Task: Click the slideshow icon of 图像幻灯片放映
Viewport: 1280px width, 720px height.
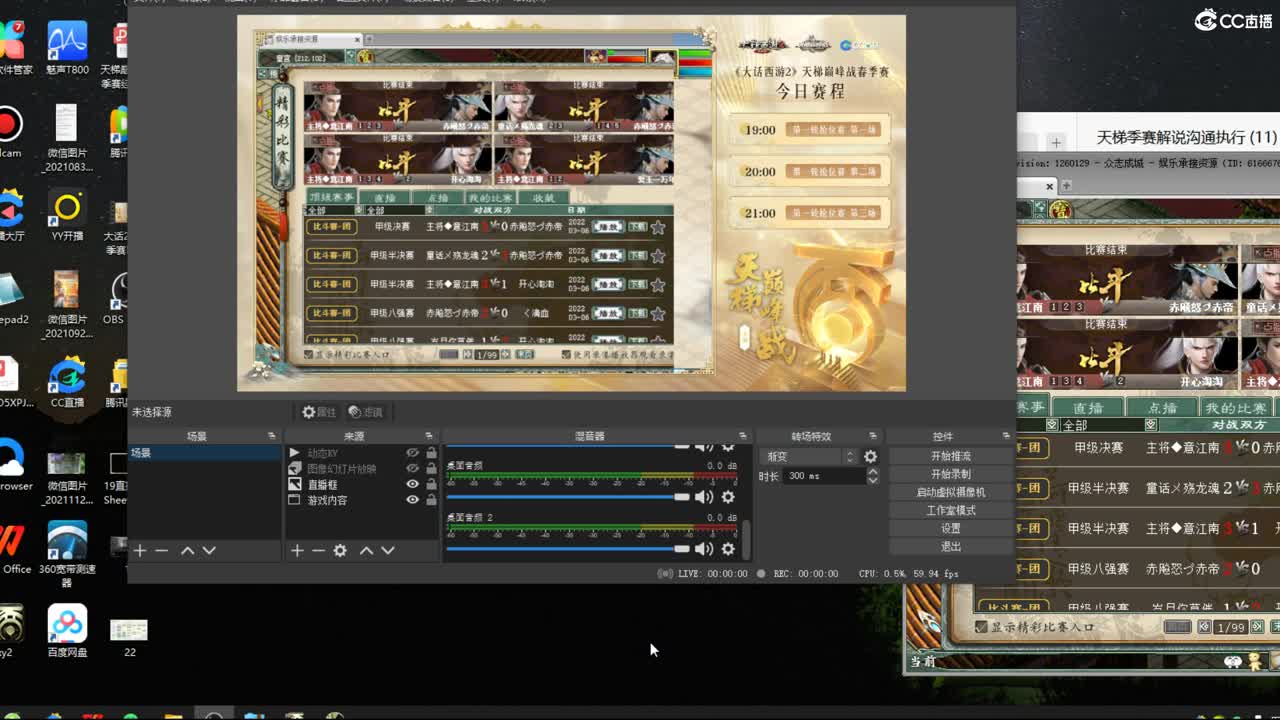Action: (294, 468)
